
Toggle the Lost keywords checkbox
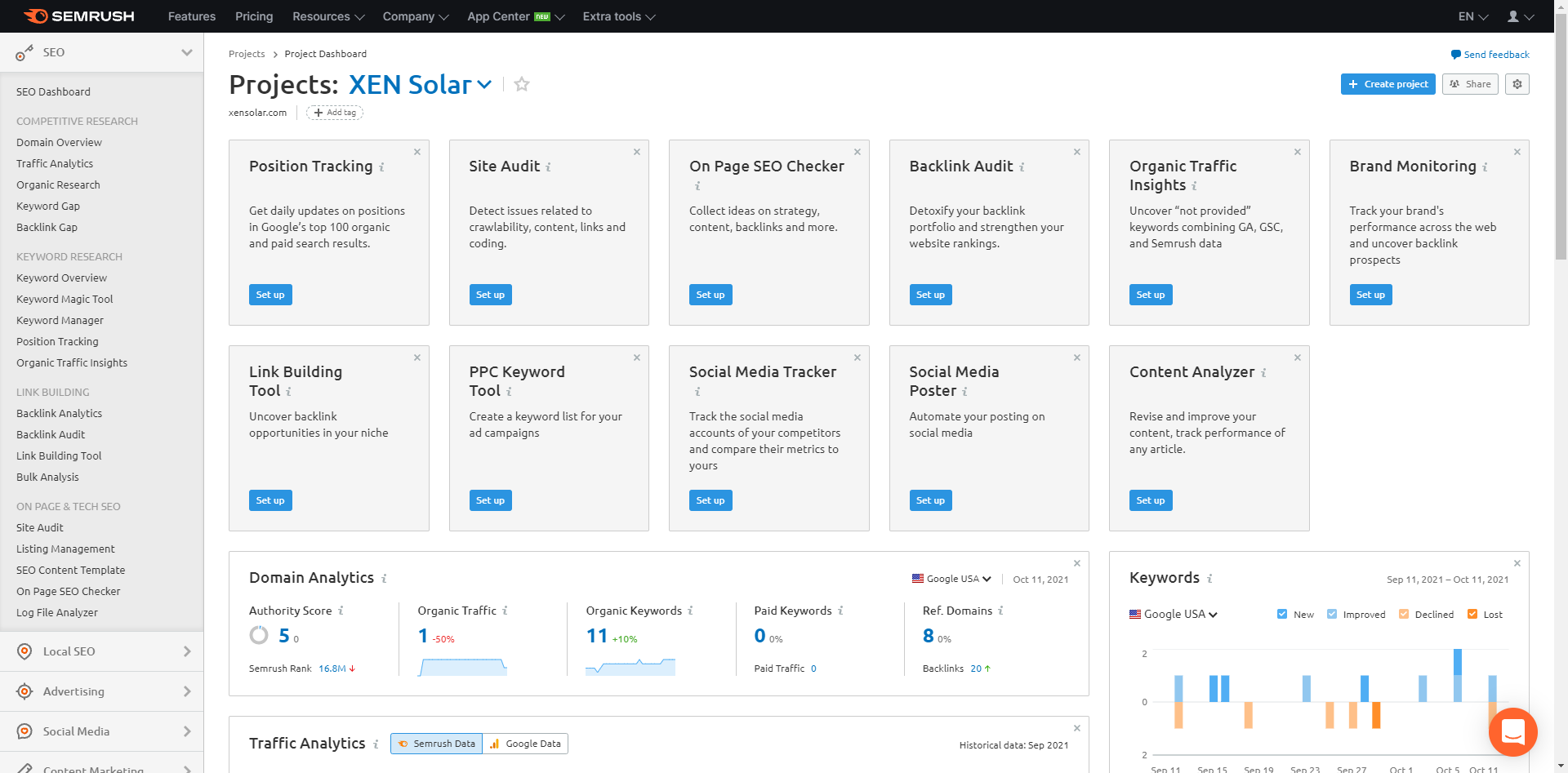(1472, 614)
